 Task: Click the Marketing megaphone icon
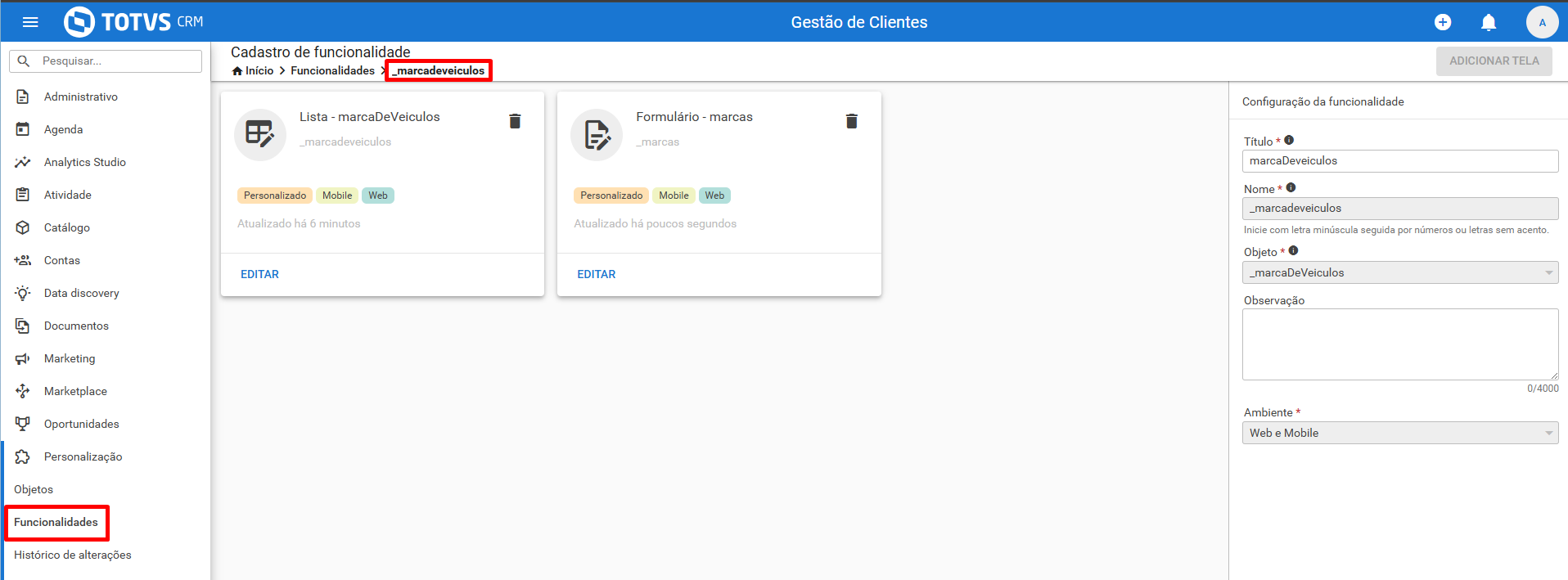pyautogui.click(x=23, y=358)
